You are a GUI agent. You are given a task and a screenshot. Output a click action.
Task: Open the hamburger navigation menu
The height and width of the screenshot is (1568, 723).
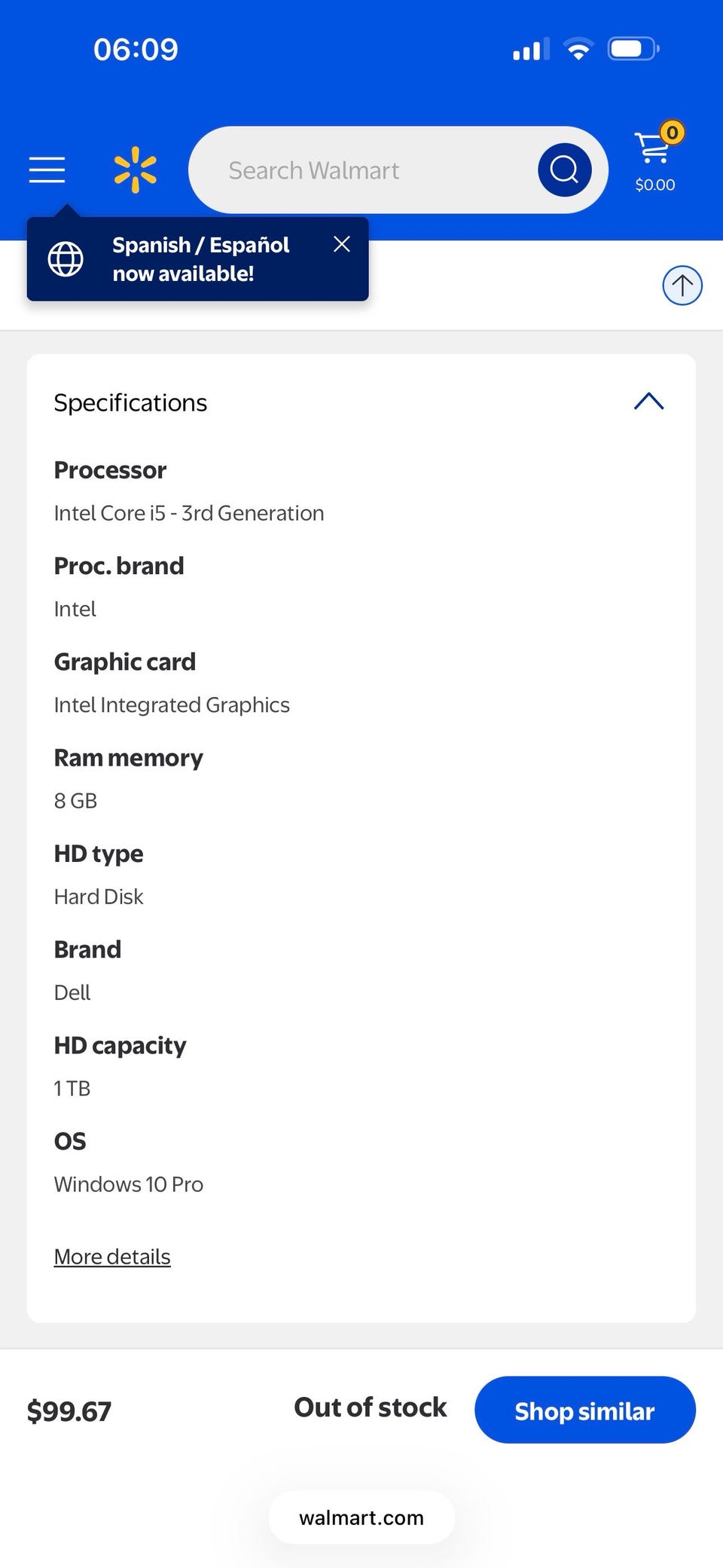pyautogui.click(x=47, y=170)
